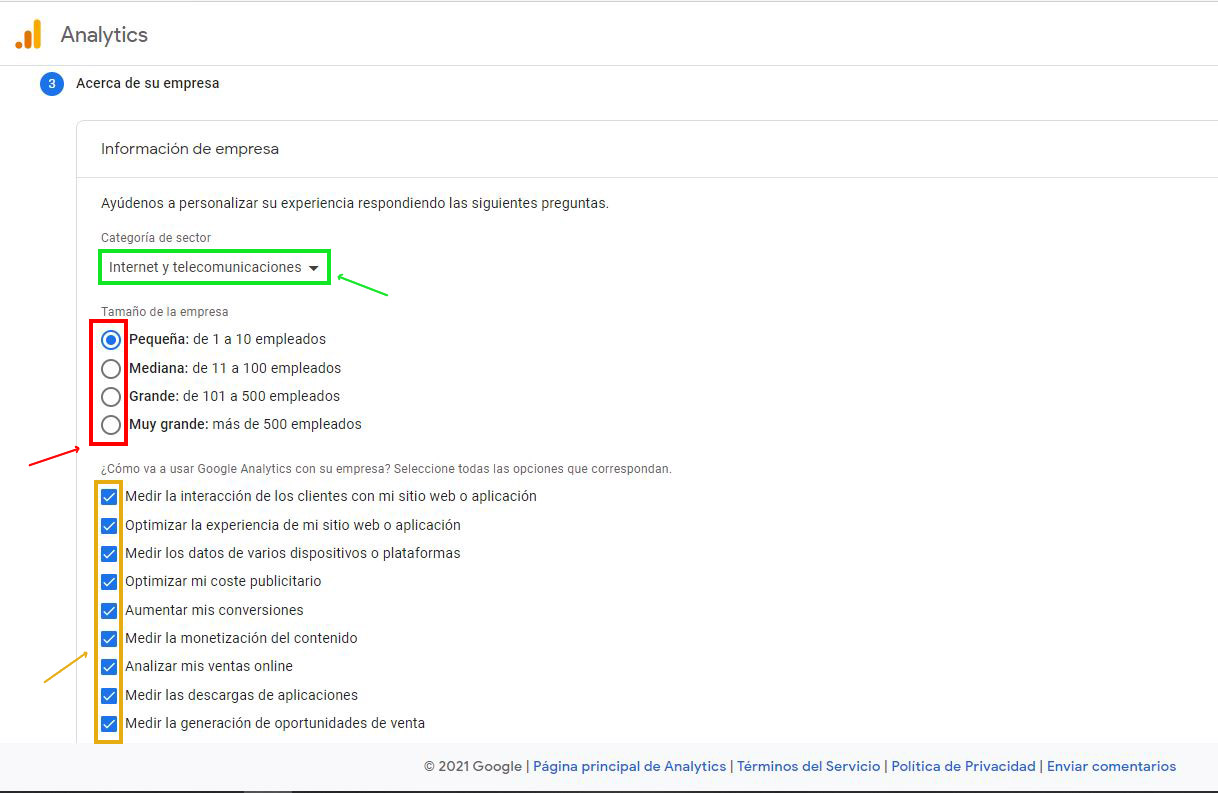Image resolution: width=1218 pixels, height=793 pixels.
Task: Click the Google Analytics logo icon
Action: (x=28, y=35)
